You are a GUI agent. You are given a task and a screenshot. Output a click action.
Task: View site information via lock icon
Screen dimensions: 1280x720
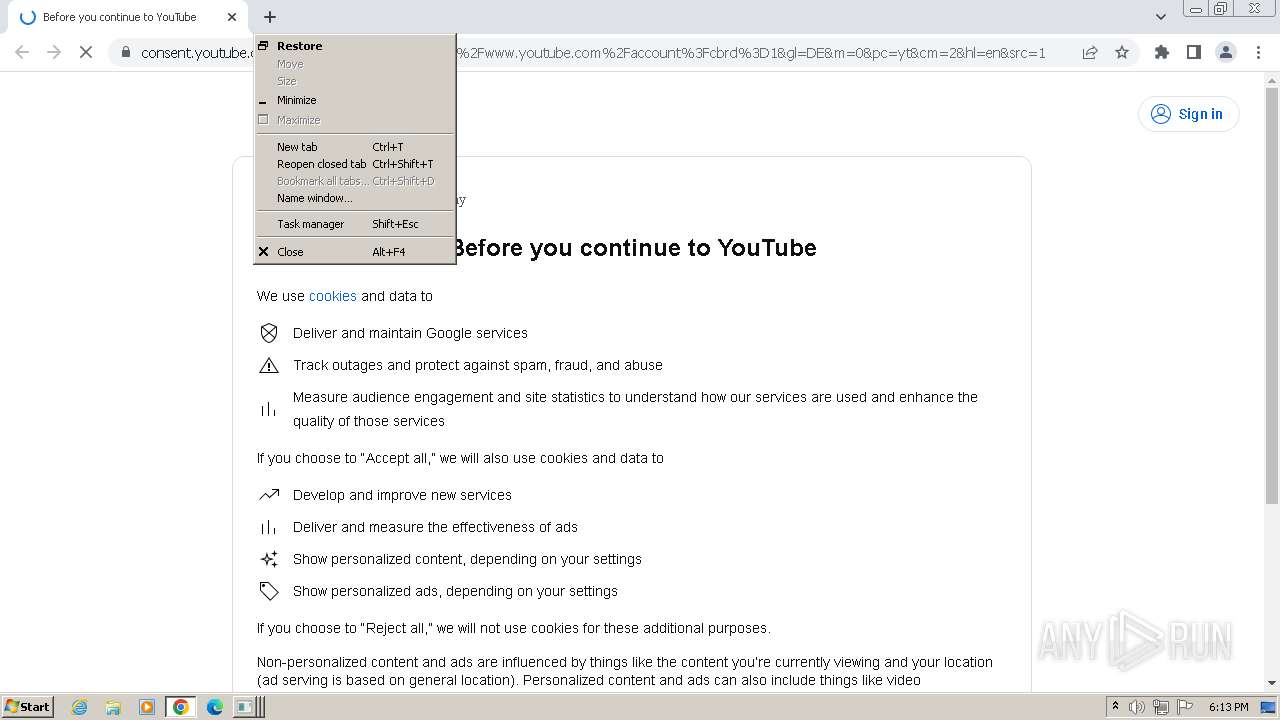[x=125, y=52]
